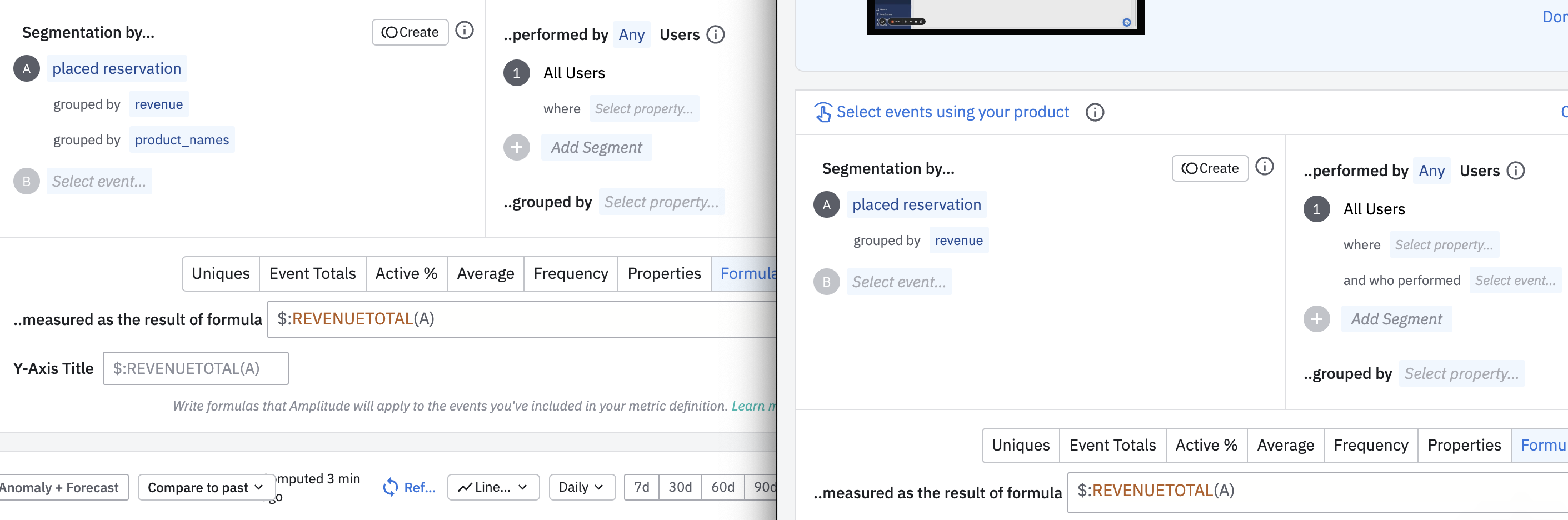Open the Line chart type dropdown
Image resolution: width=1568 pixels, height=520 pixels.
click(493, 487)
